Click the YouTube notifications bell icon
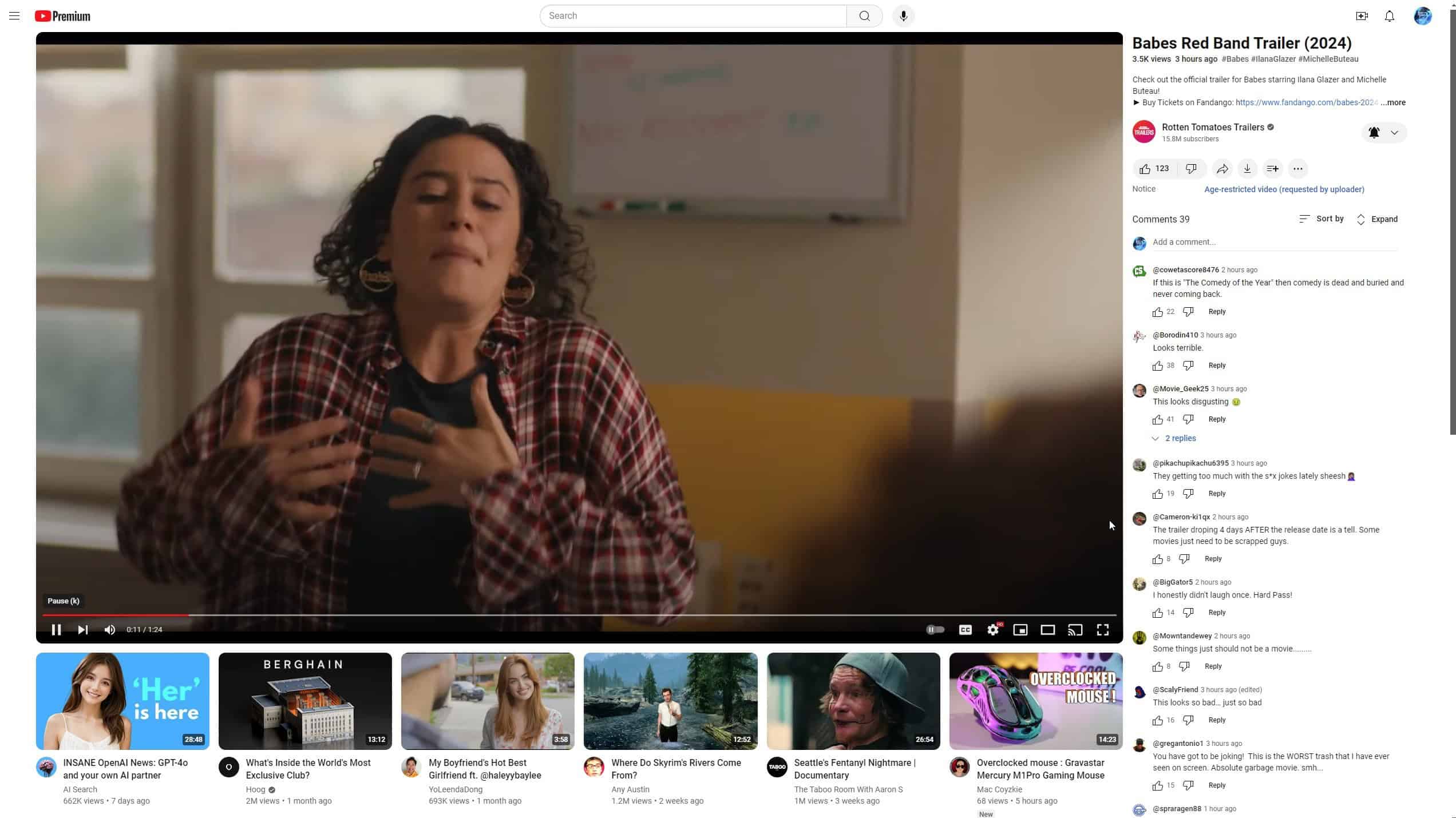1456x818 pixels. [1390, 15]
